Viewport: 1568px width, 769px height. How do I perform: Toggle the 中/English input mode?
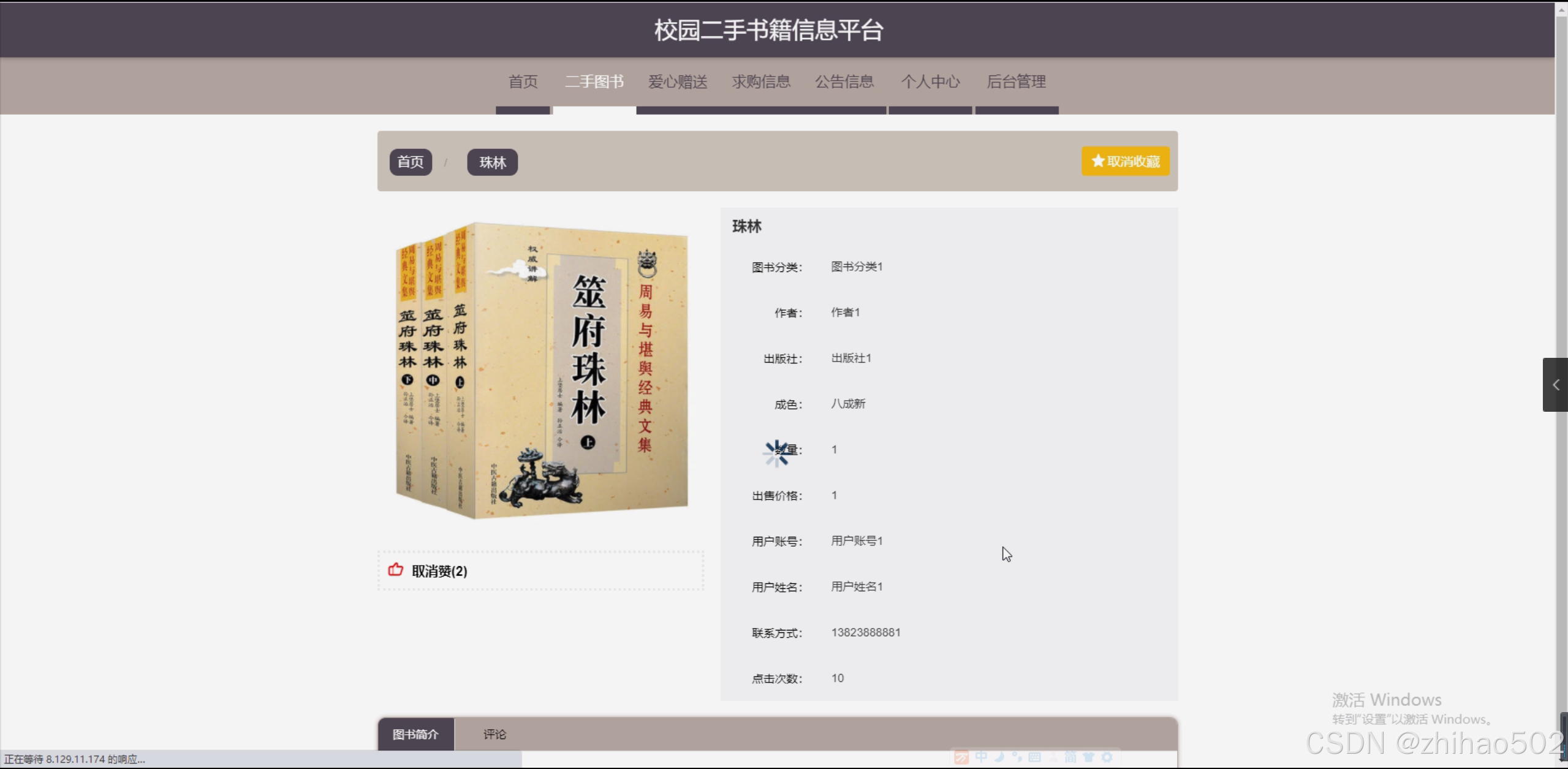point(980,757)
